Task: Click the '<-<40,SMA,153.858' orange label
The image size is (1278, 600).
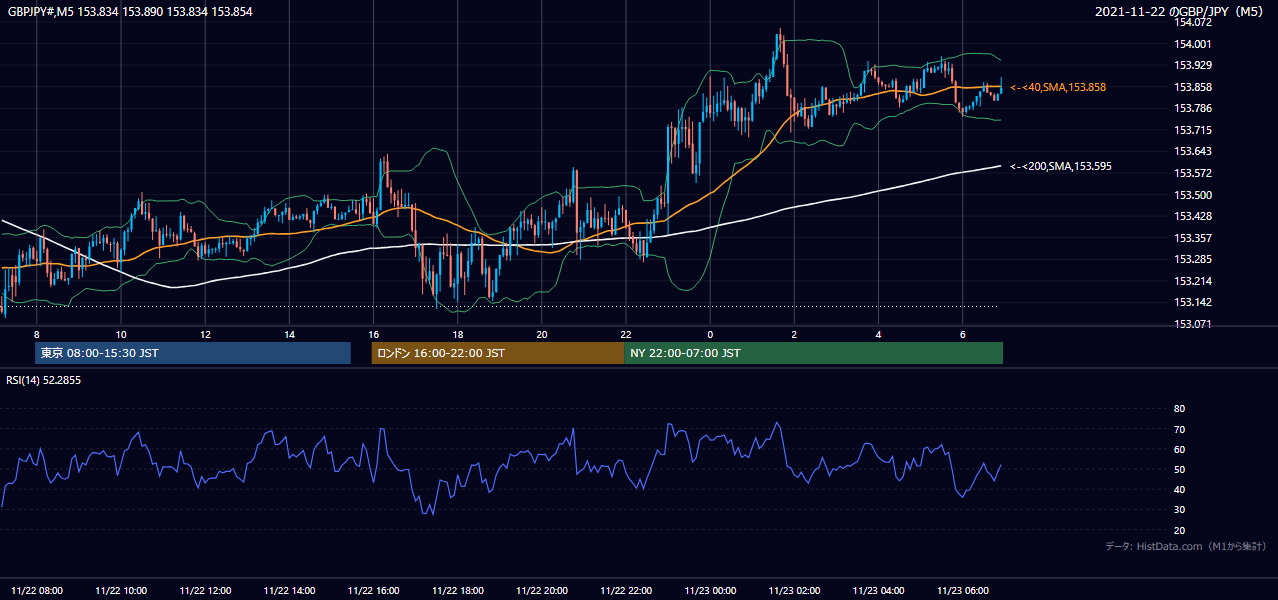Action: (x=1058, y=88)
